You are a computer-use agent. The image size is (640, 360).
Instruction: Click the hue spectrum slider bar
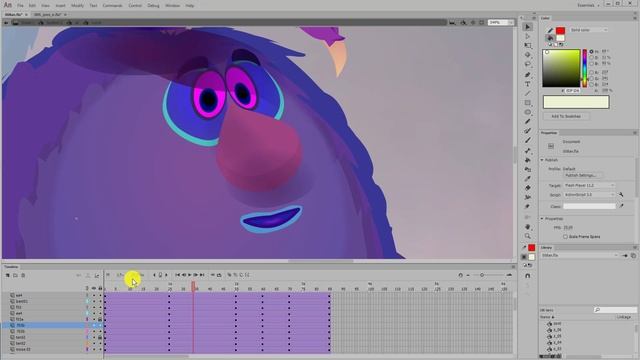point(584,68)
